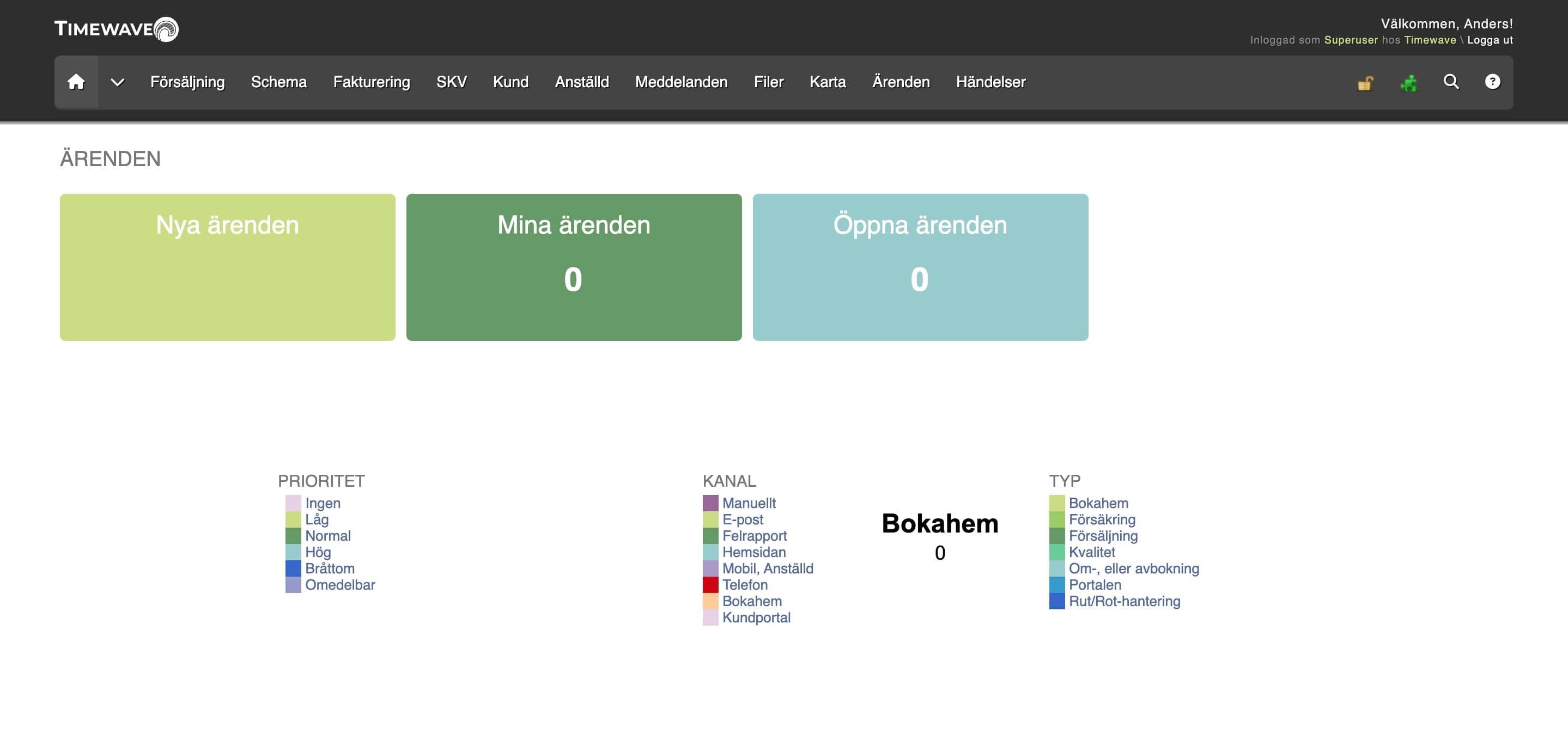
Task: Click the blue Rut/Rot-hantering color swatch
Action: (x=1057, y=602)
